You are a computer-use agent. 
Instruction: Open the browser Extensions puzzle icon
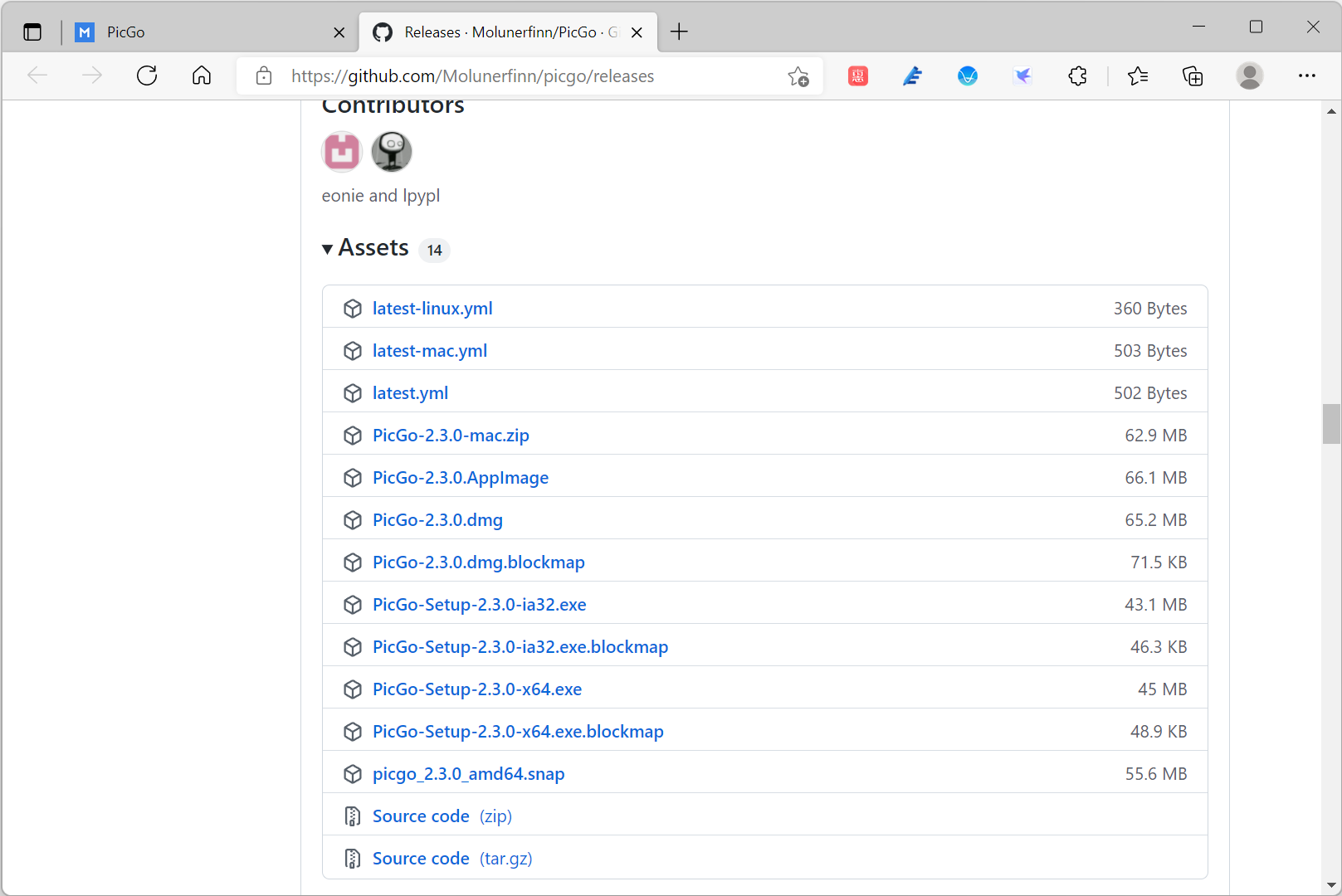(1077, 75)
